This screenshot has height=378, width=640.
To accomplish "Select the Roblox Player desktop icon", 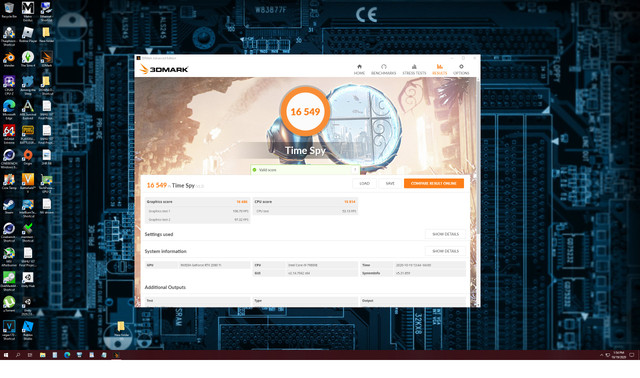I will (x=28, y=35).
